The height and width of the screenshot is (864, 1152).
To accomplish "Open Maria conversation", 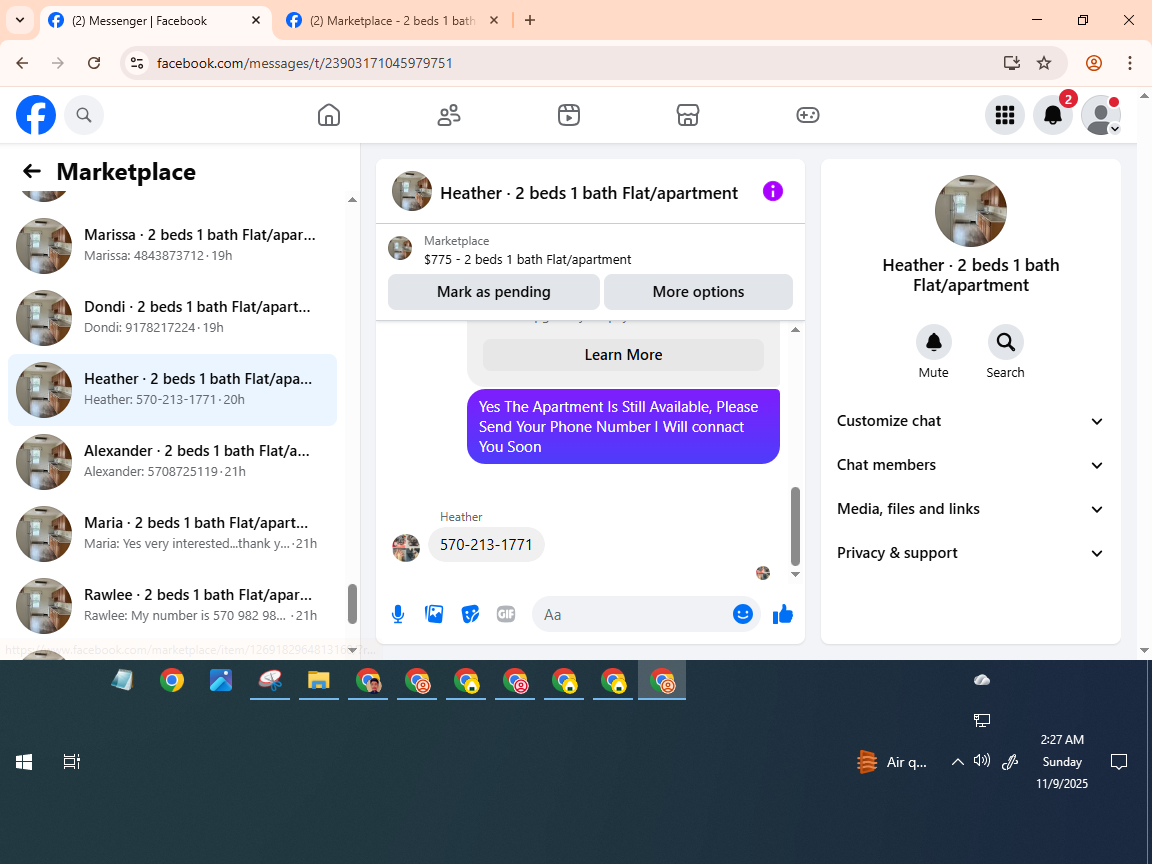I will click(x=172, y=533).
